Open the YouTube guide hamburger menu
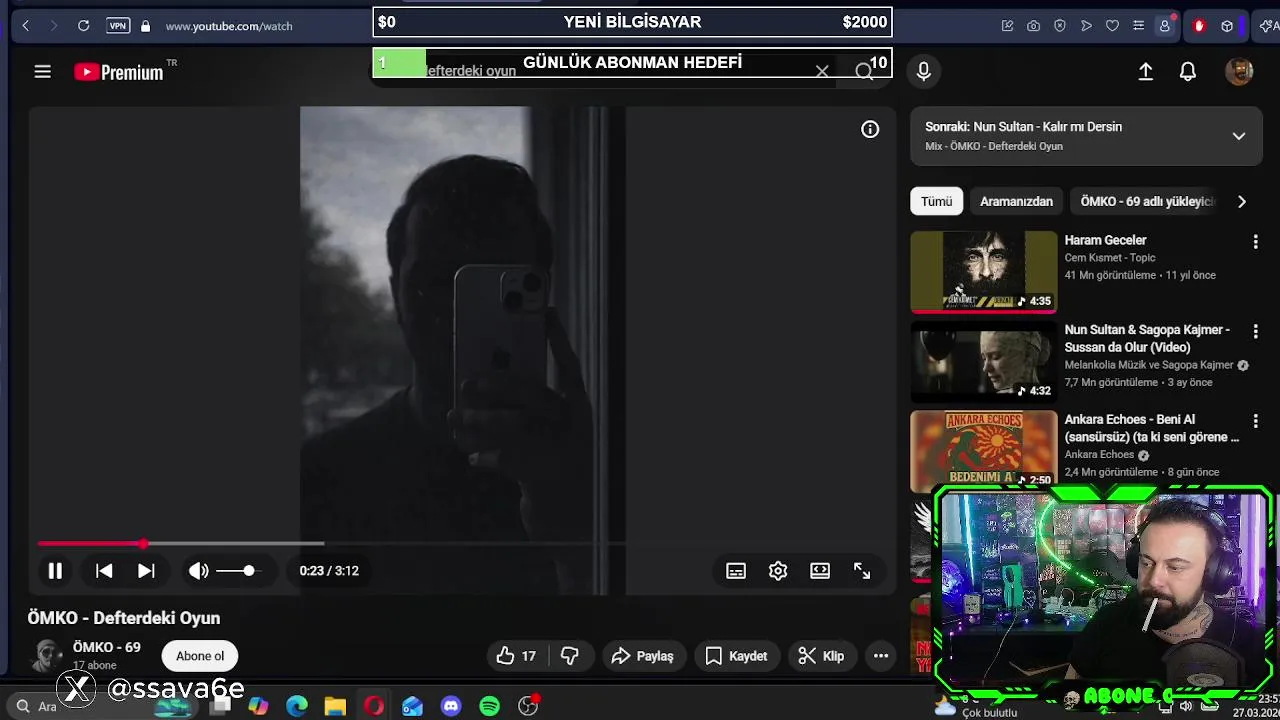The height and width of the screenshot is (720, 1280). [42, 71]
